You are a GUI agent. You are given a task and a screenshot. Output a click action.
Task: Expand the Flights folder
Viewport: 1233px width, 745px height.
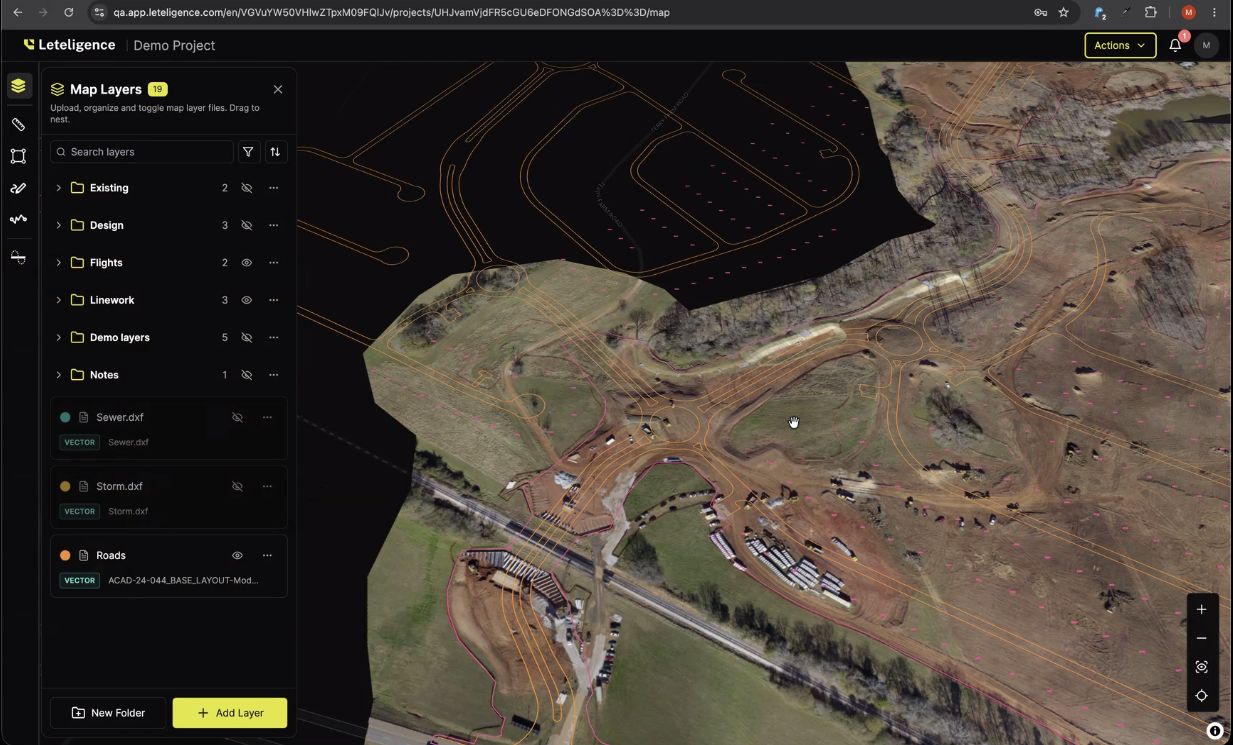click(x=58, y=263)
